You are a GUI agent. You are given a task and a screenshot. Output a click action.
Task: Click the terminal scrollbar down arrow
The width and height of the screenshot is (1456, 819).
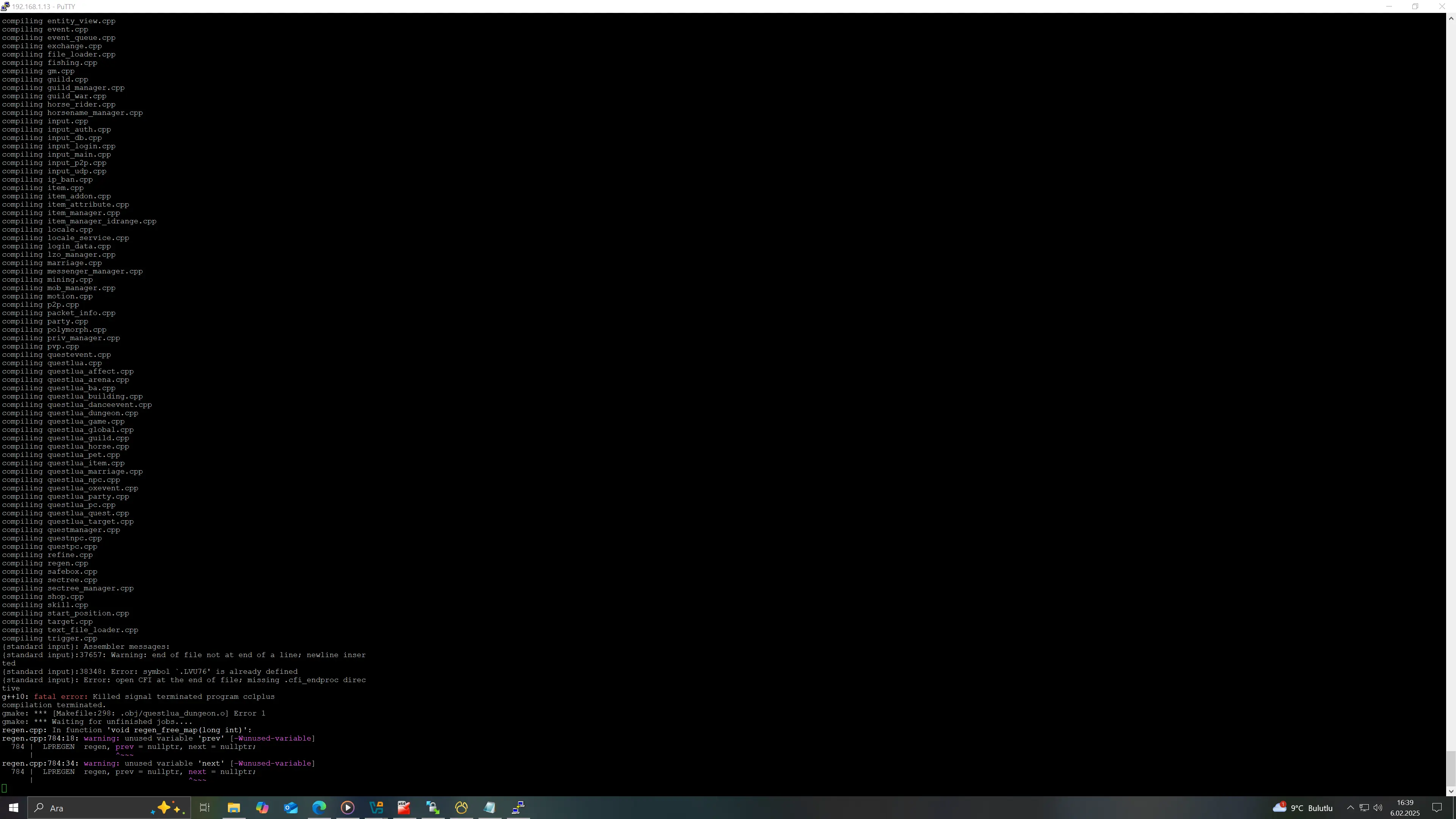1450,791
